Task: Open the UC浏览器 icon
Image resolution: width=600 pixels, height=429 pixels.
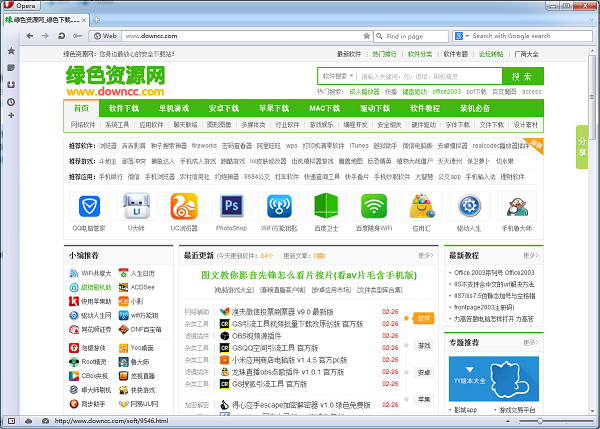Action: point(184,206)
